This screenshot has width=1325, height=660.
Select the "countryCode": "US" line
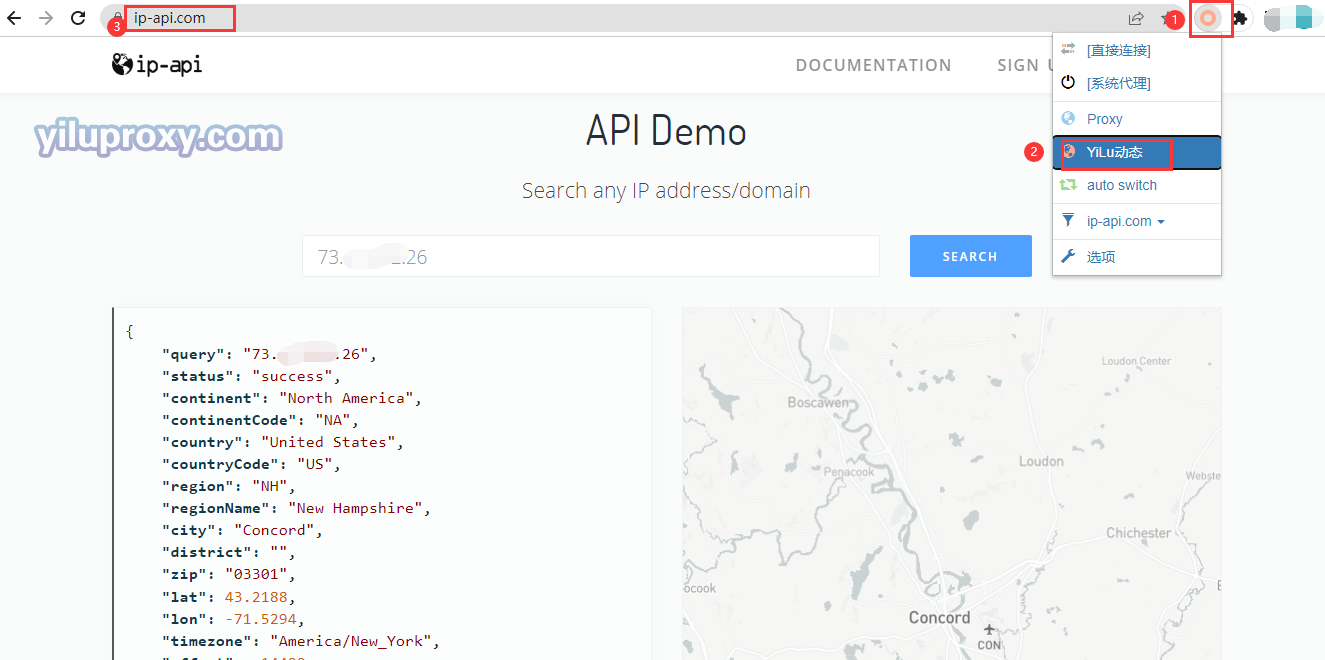[251, 464]
